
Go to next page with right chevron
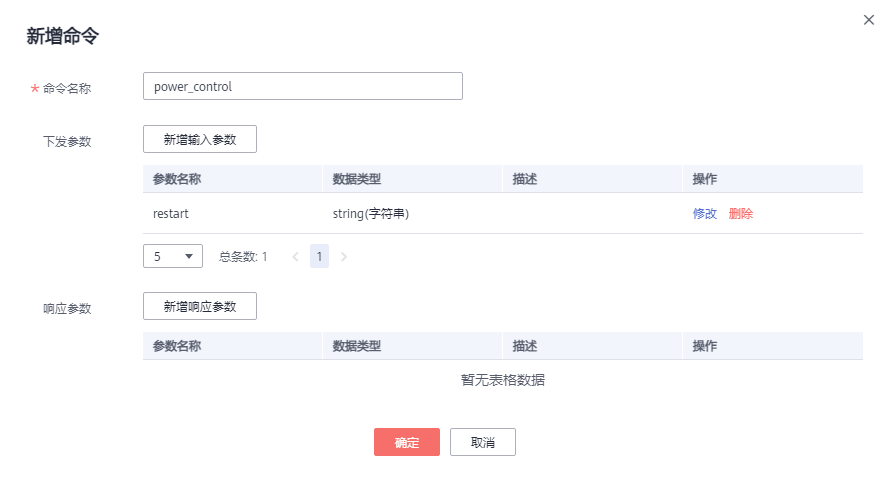point(344,257)
